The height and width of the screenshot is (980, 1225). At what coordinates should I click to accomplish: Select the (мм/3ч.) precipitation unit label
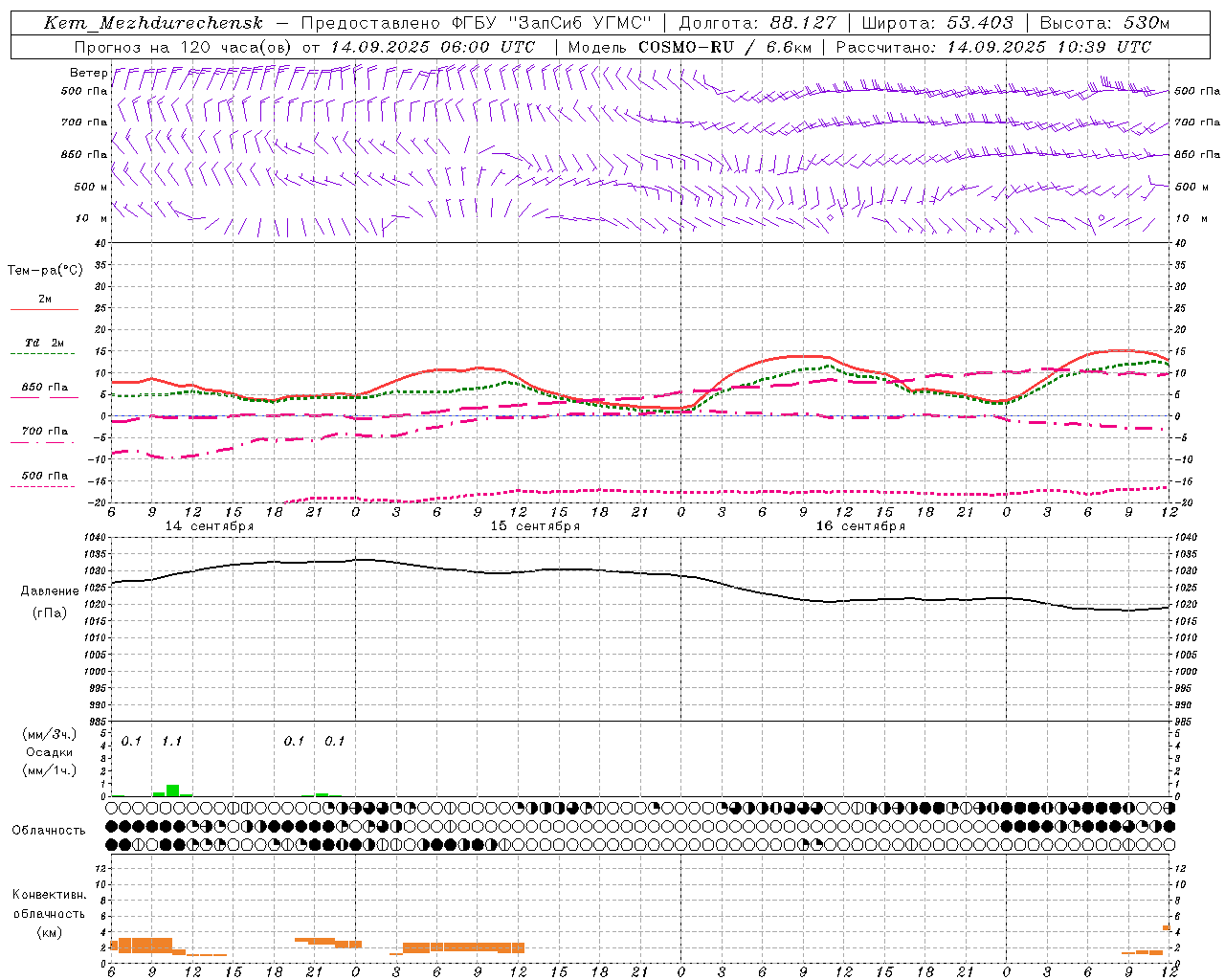[x=50, y=734]
